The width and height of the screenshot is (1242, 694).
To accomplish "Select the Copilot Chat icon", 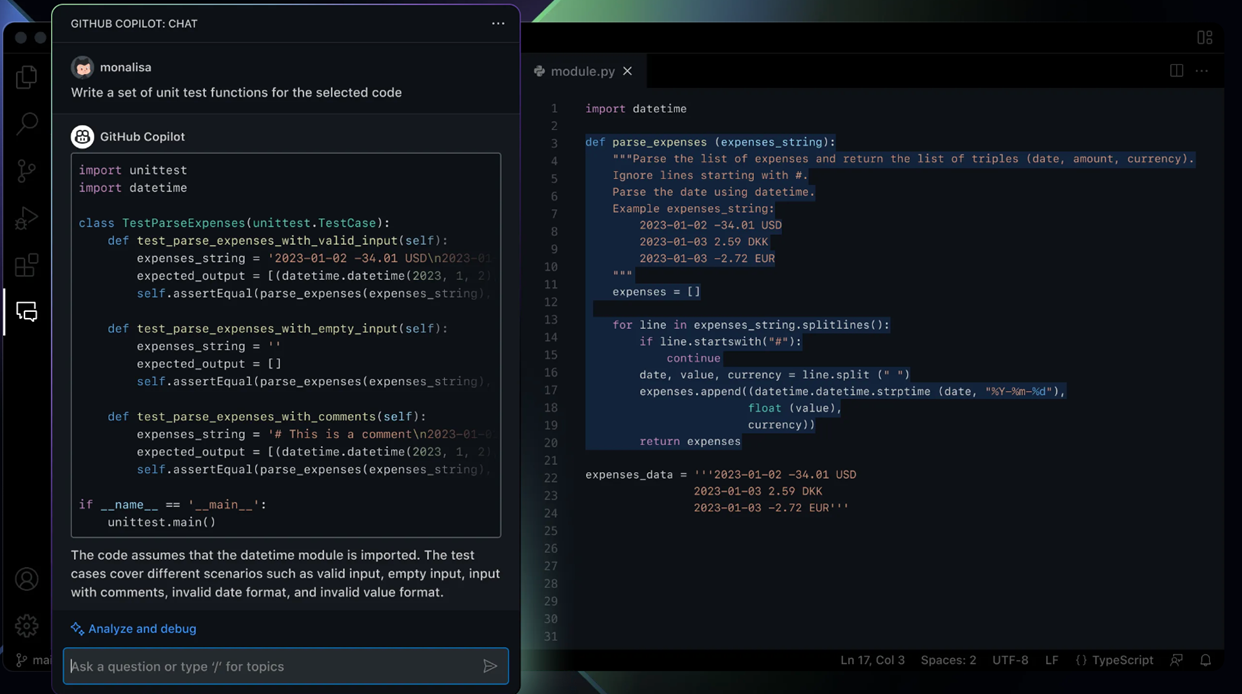I will coord(26,311).
